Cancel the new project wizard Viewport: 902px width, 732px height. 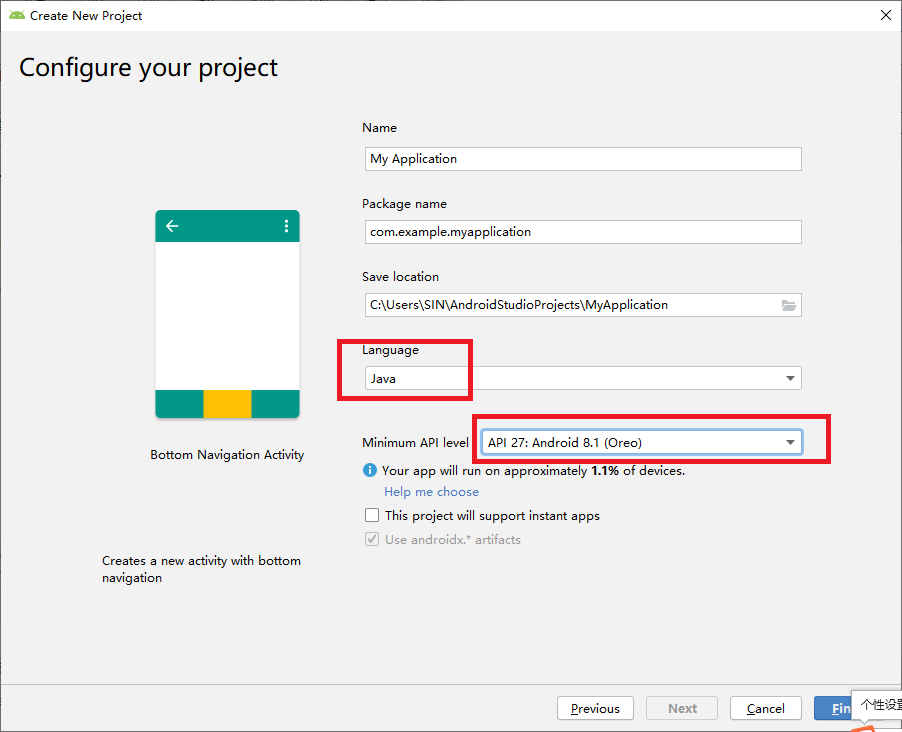(x=766, y=708)
